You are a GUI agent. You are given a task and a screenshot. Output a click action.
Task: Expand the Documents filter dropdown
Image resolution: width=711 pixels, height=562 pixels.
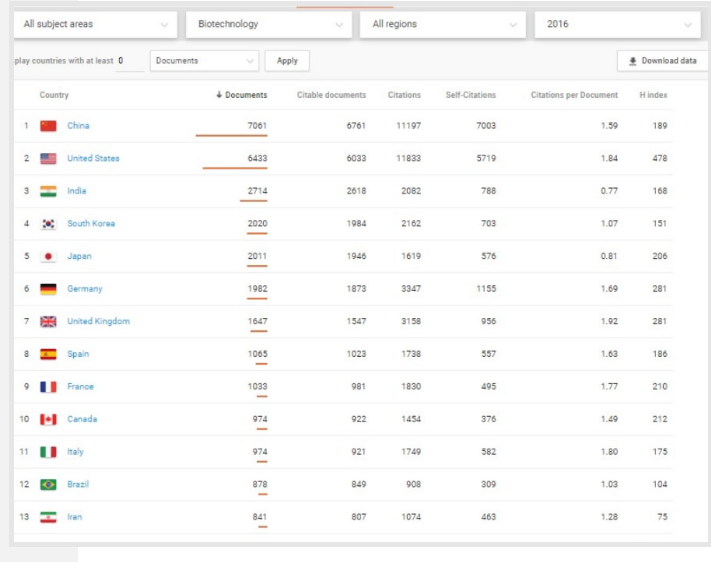204,61
